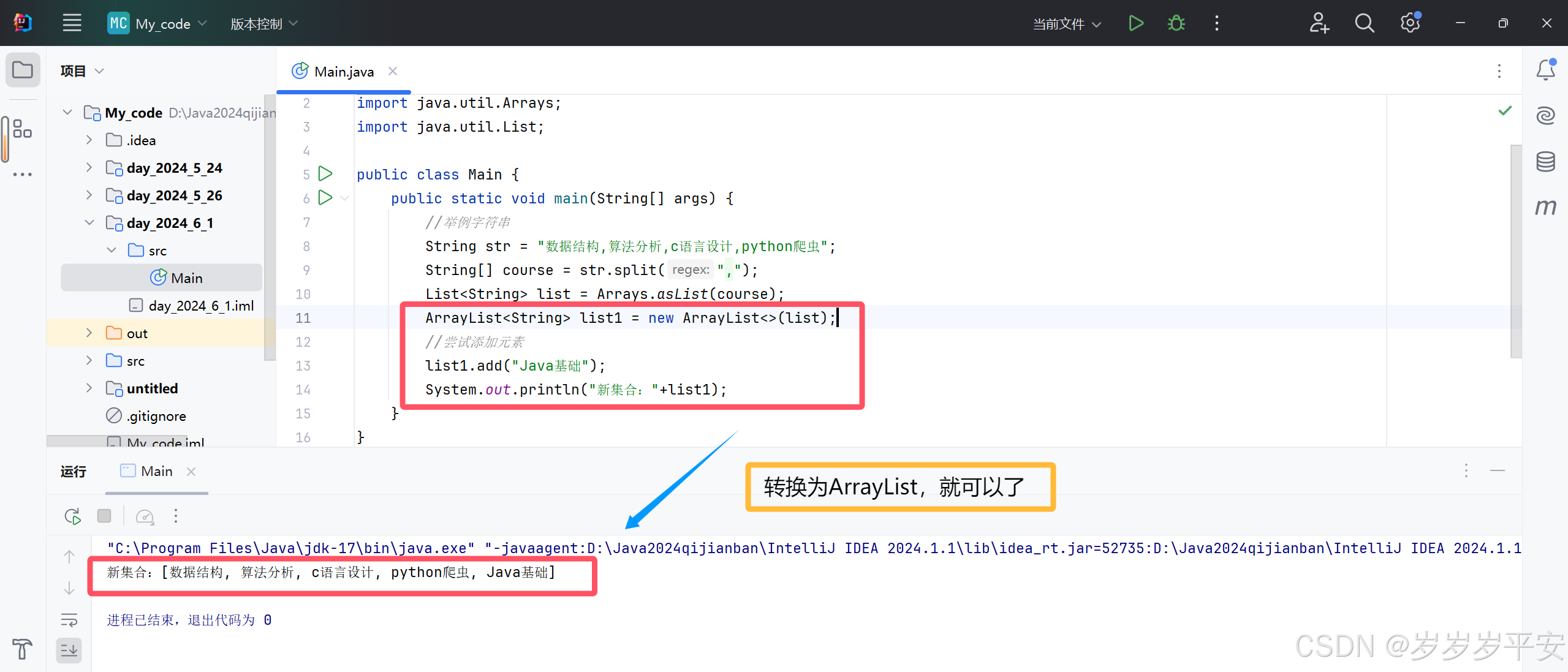Fold the main method at line 6
The height and width of the screenshot is (672, 1568).
(345, 198)
